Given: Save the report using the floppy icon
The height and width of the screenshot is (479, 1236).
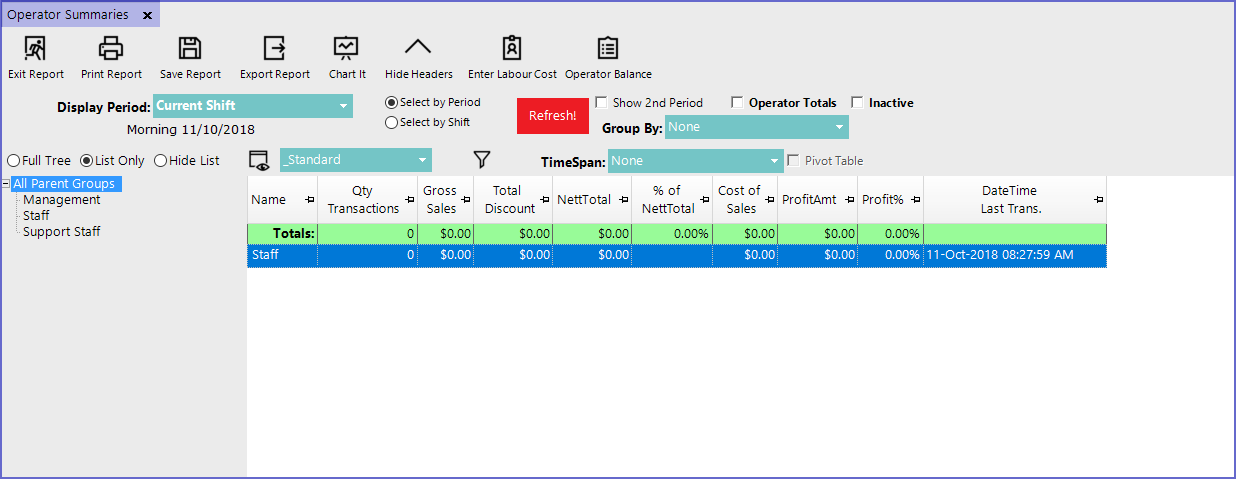Looking at the screenshot, I should coord(190,48).
